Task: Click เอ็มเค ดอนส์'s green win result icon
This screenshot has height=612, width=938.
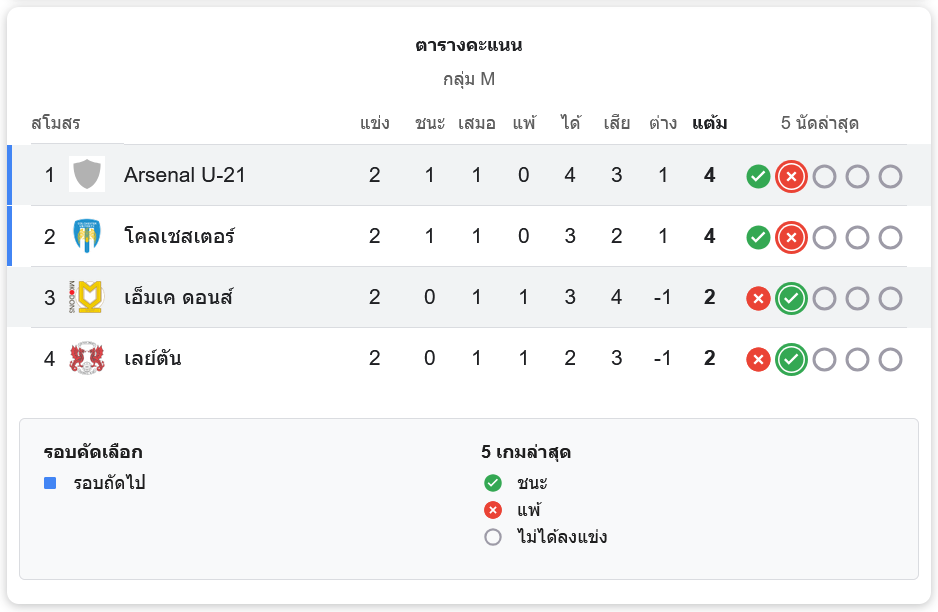Action: [791, 299]
